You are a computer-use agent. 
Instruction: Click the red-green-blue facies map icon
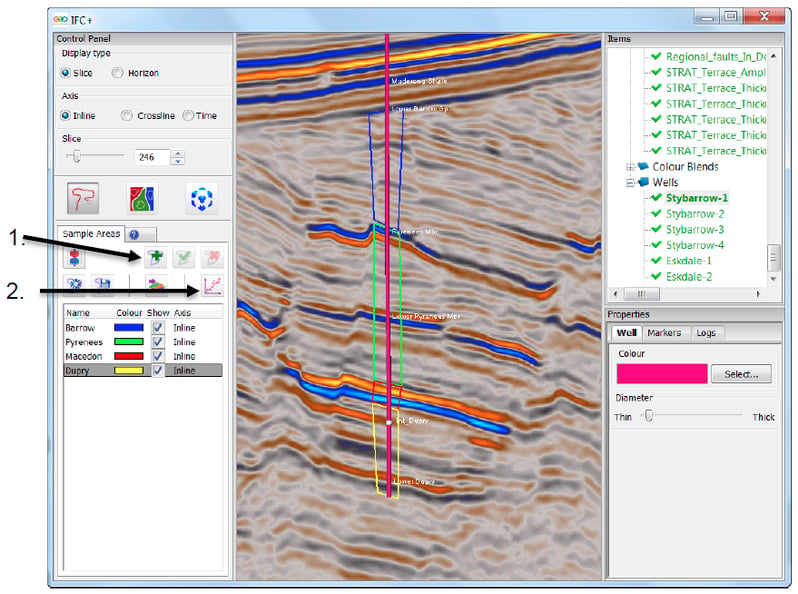click(142, 199)
